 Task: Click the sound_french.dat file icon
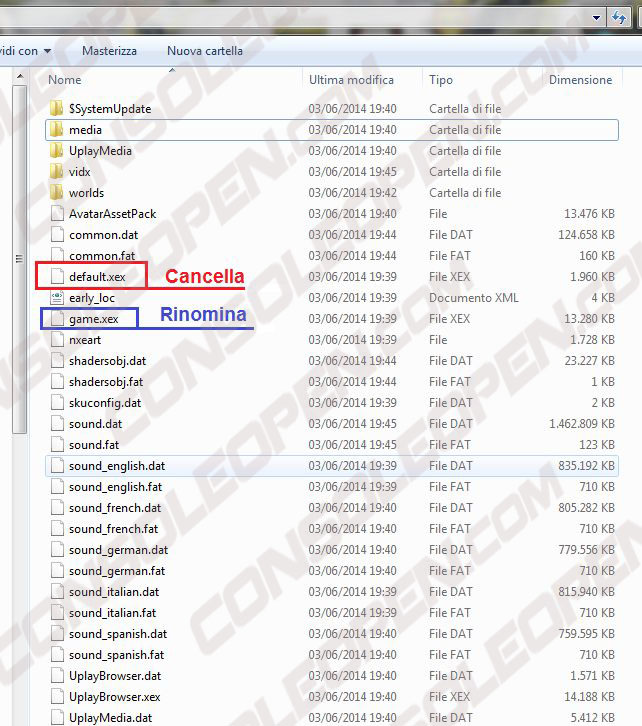57,507
